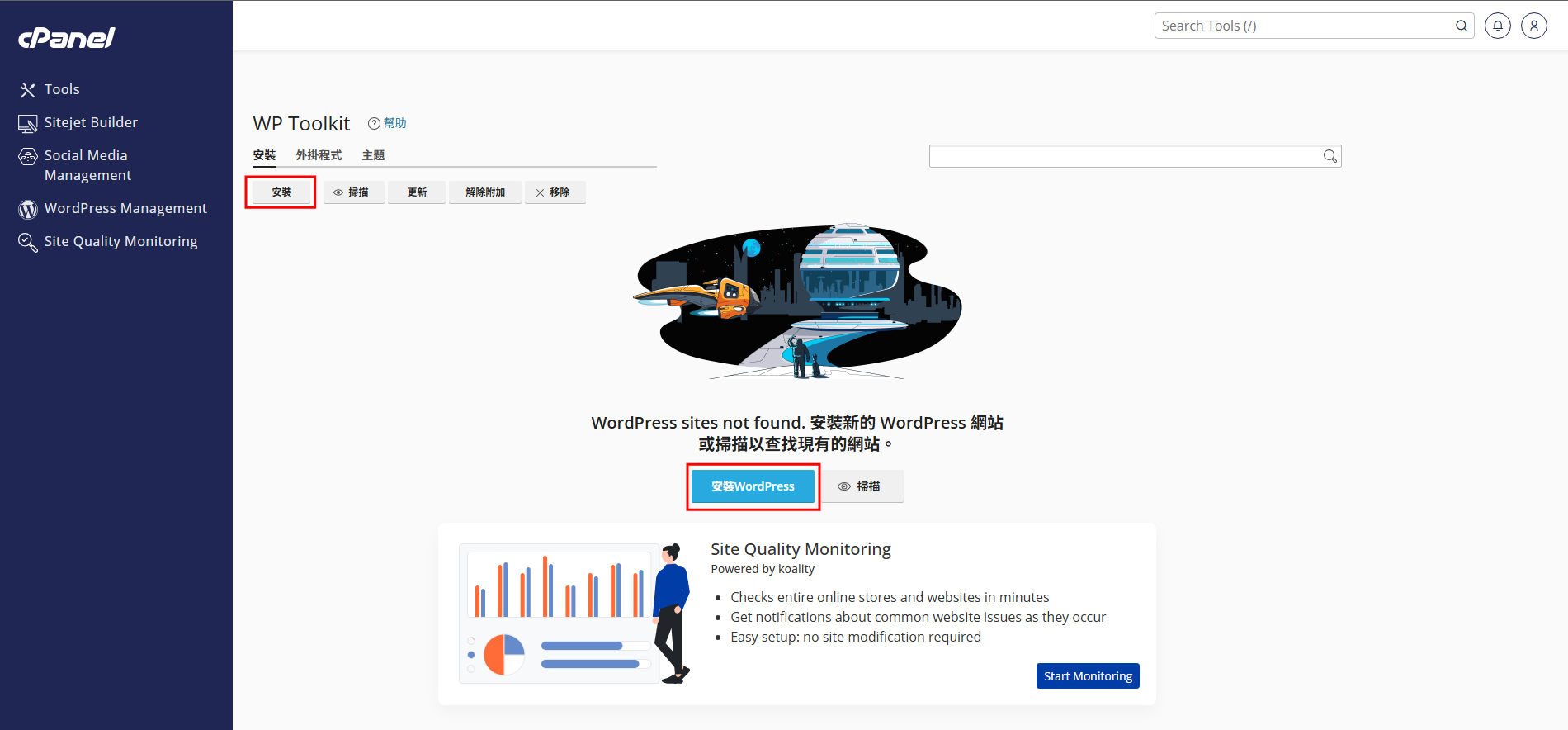The width and height of the screenshot is (1568, 730).
Task: Click the Site Quality Monitoring magnifier icon
Action: pos(28,242)
